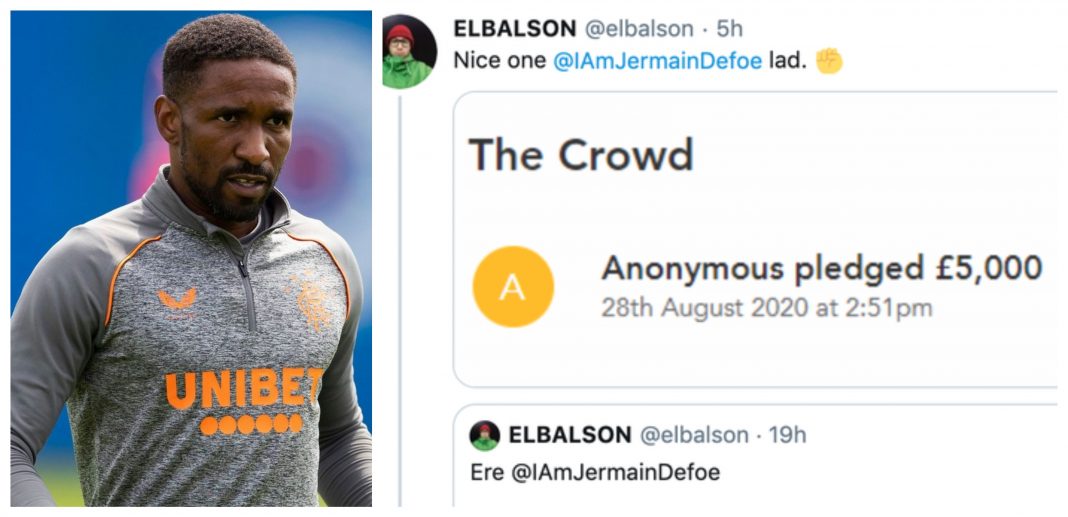Click the UNIBET sponsor logo on shirt
1068x517 pixels.
243,401
